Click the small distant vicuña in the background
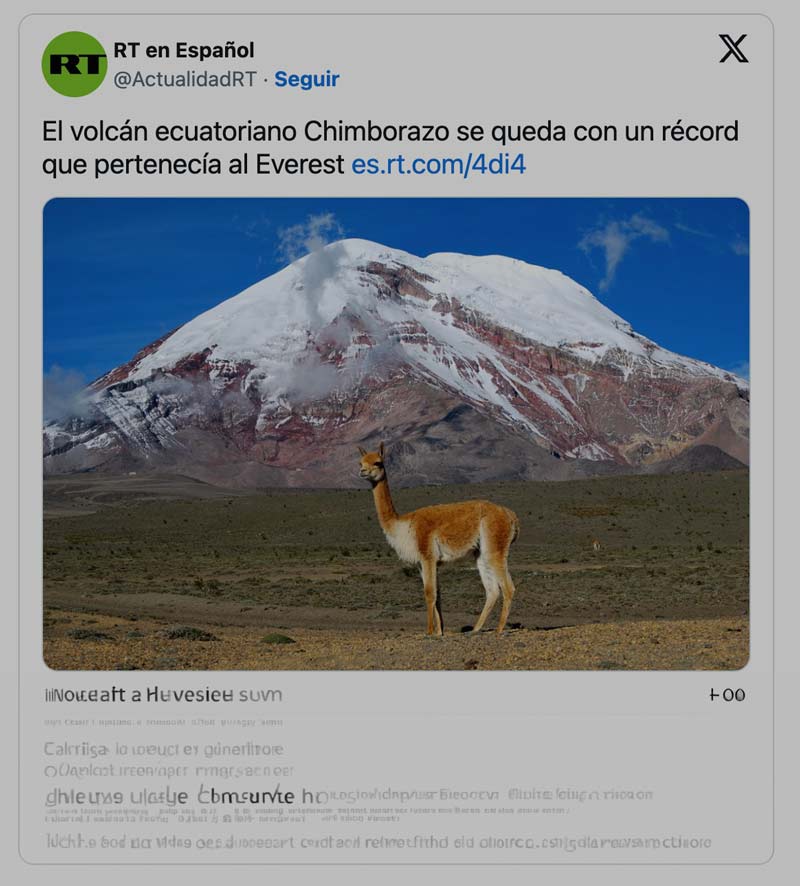The width and height of the screenshot is (800, 886). tap(597, 545)
